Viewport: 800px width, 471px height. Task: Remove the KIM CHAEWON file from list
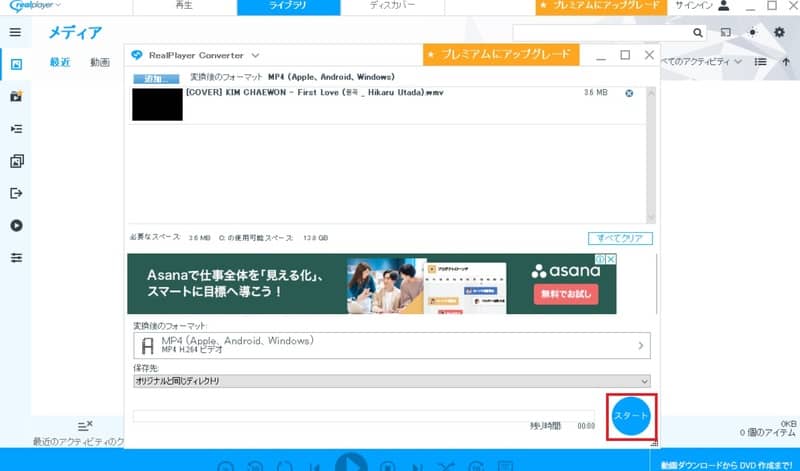pos(629,93)
